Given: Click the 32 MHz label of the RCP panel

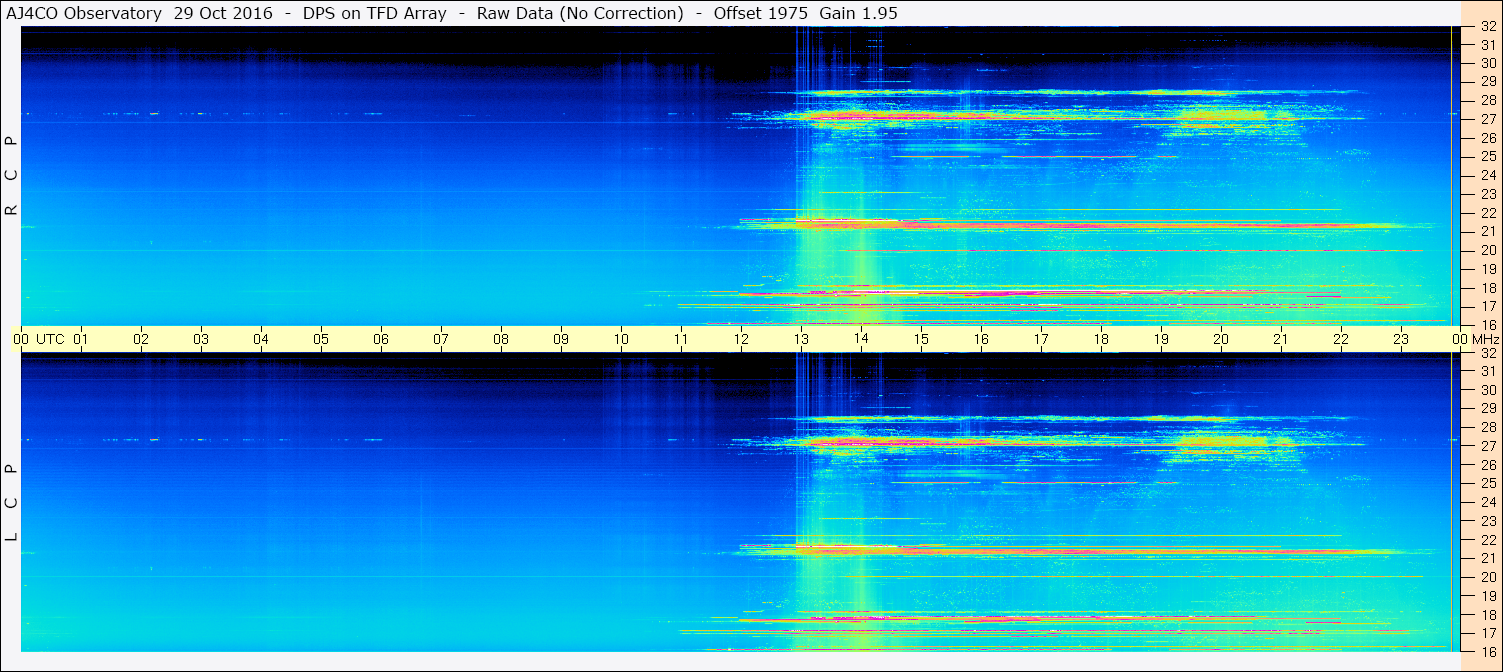Looking at the screenshot, I should click(1487, 27).
